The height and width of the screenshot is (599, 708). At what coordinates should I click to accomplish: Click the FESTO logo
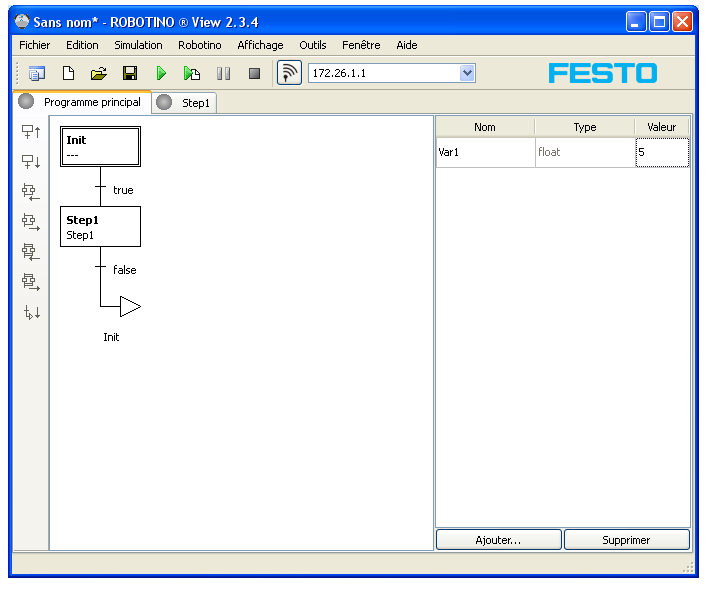(x=603, y=73)
